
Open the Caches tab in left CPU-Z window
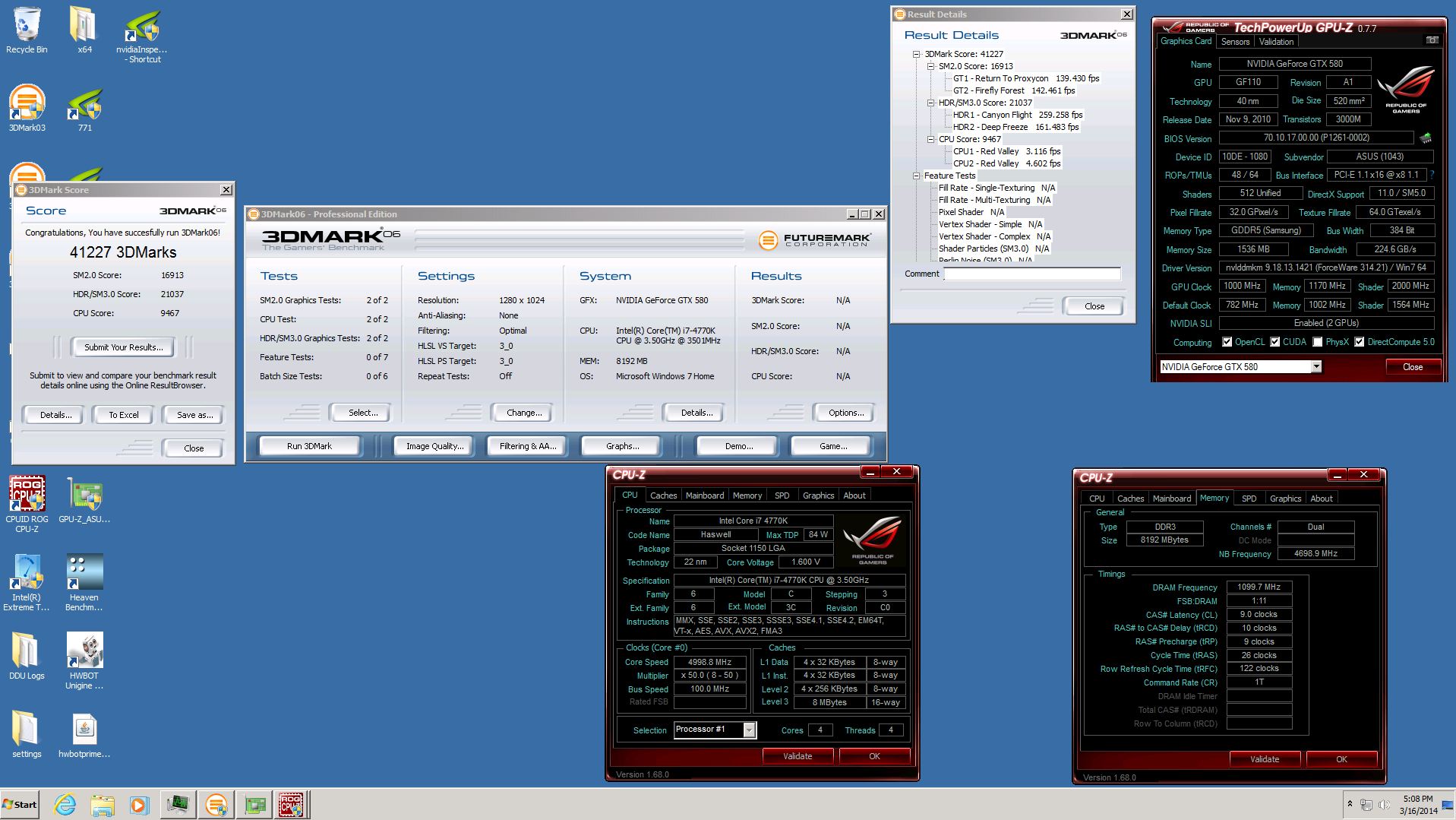(663, 495)
